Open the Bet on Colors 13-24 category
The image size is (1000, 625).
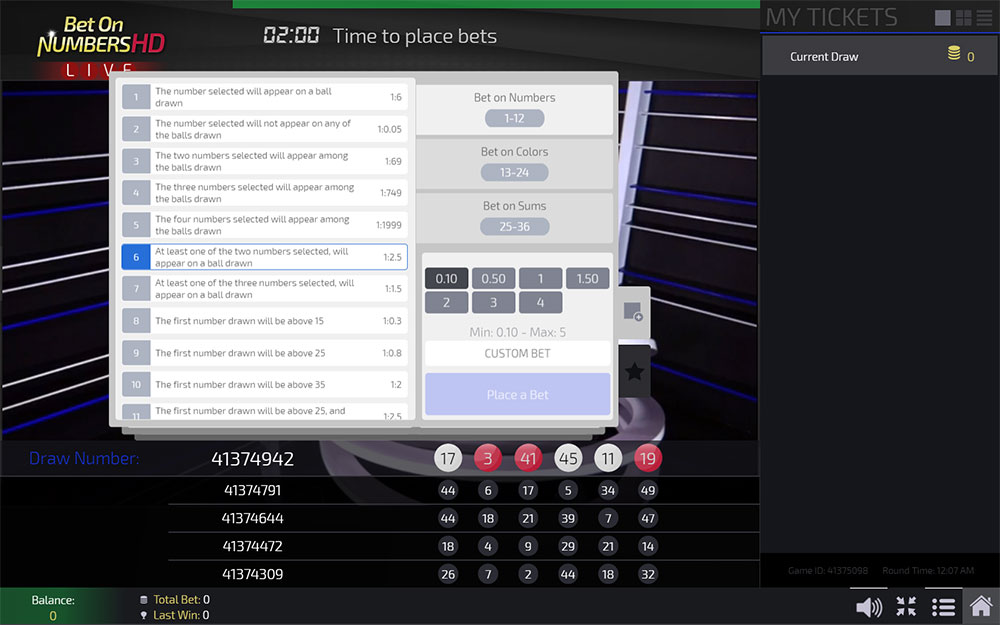click(514, 163)
